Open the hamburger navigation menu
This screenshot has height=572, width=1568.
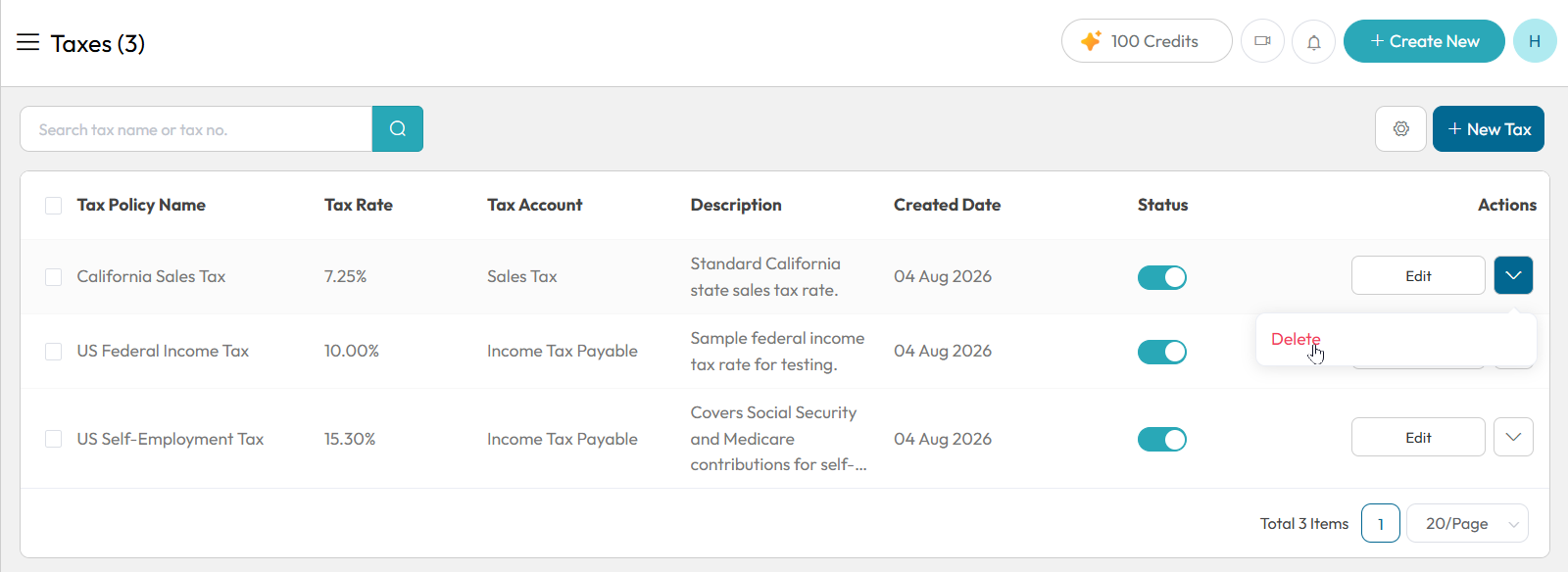point(28,42)
